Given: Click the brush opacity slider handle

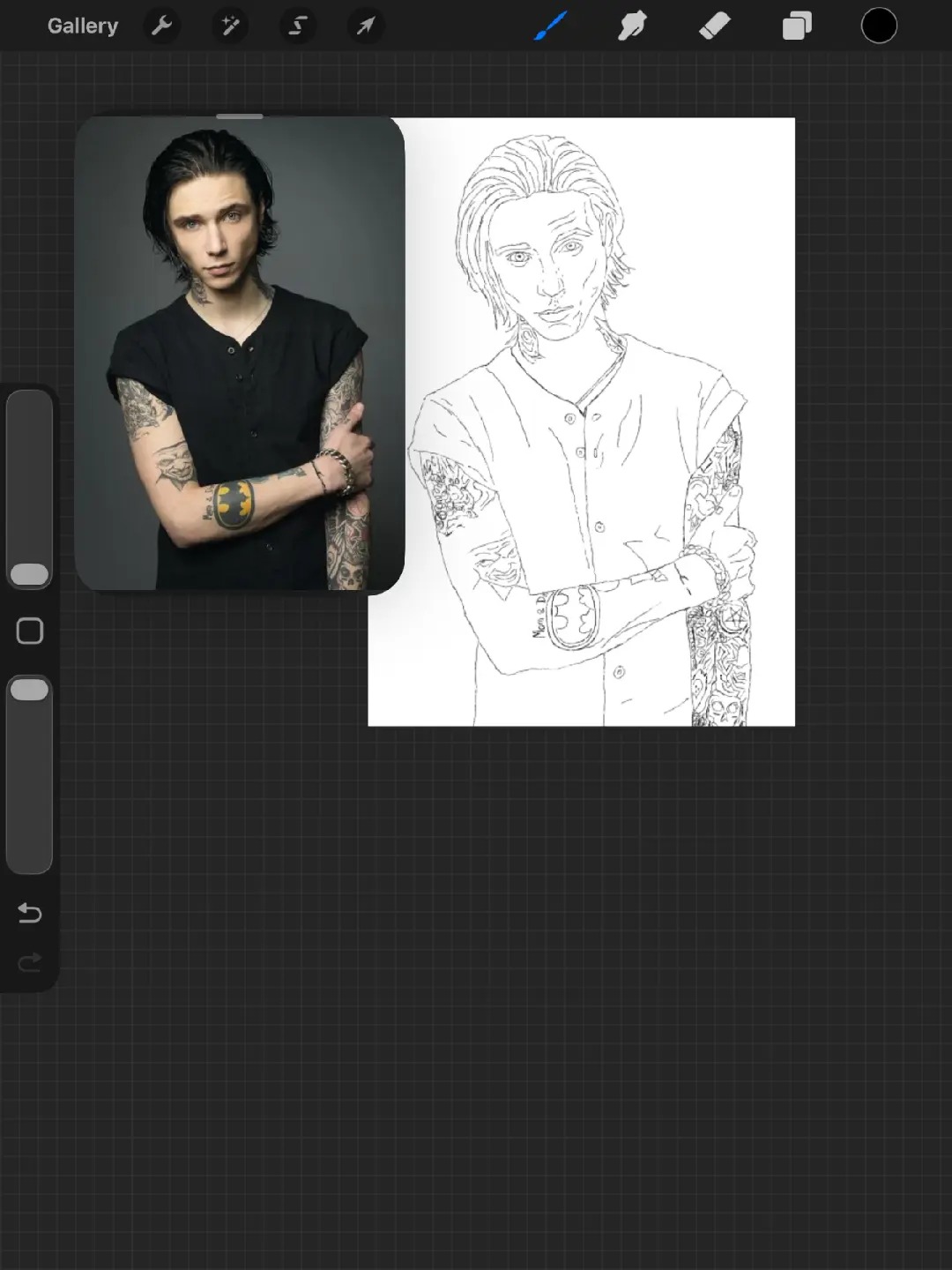Looking at the screenshot, I should point(29,690).
